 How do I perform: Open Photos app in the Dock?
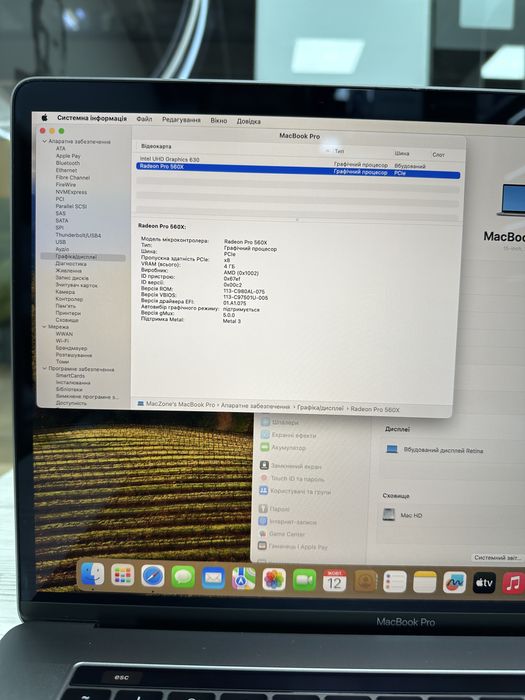274,579
